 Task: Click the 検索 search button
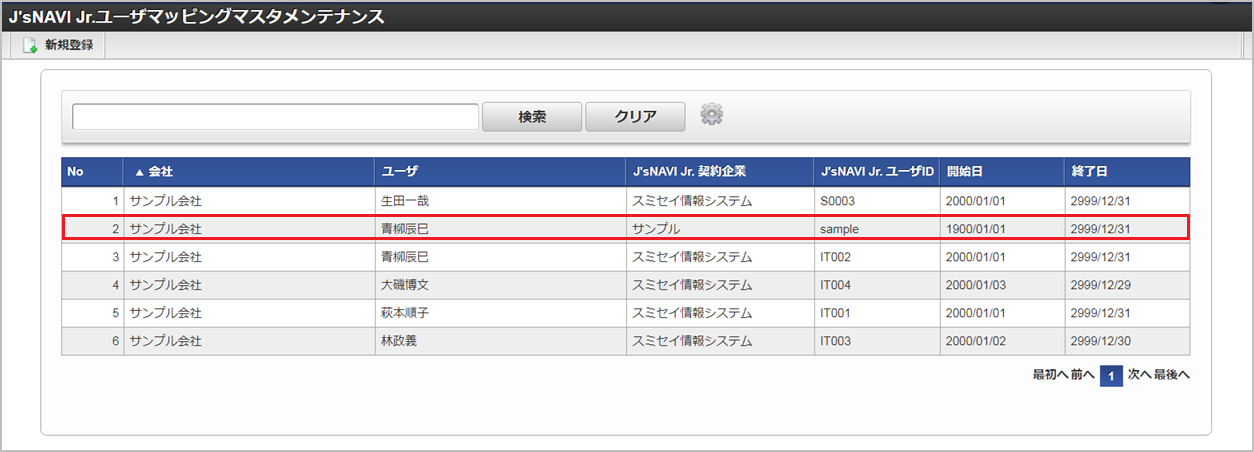pyautogui.click(x=532, y=117)
